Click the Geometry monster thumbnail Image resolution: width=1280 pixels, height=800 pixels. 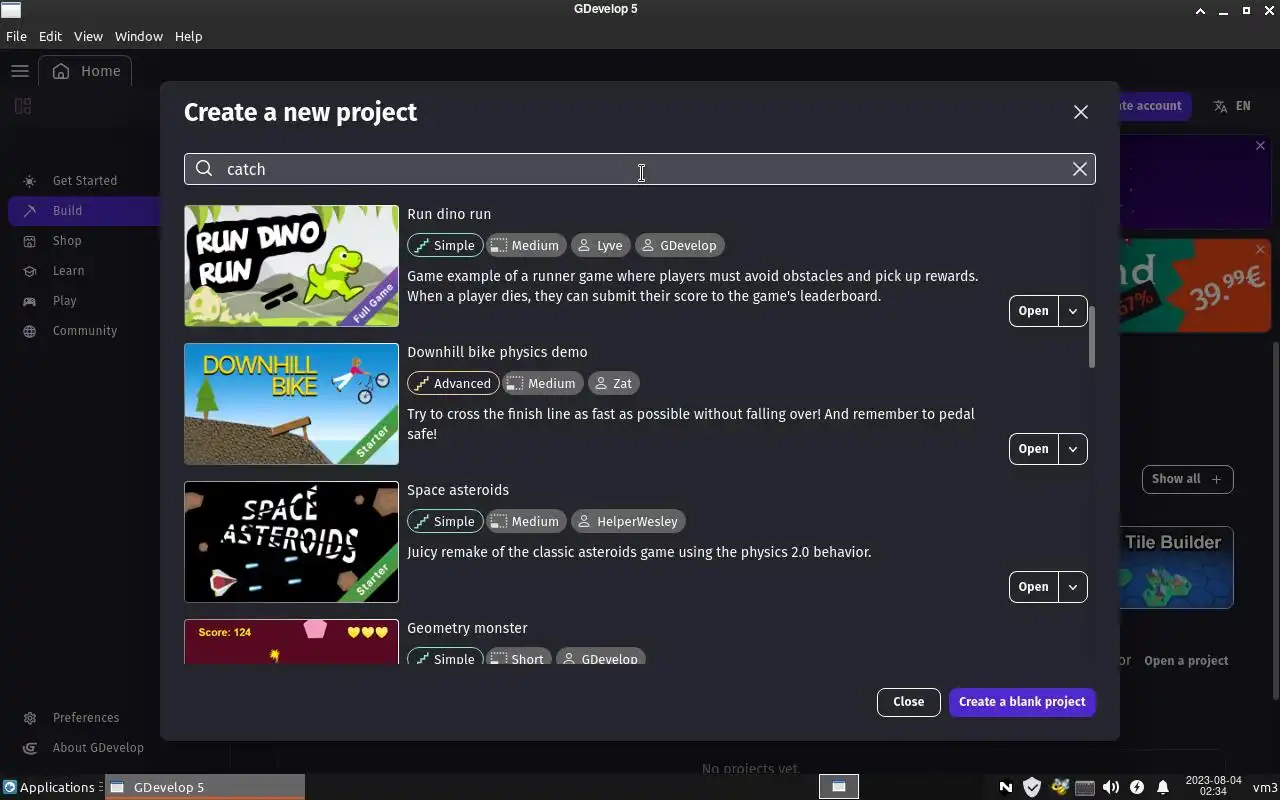(291, 642)
